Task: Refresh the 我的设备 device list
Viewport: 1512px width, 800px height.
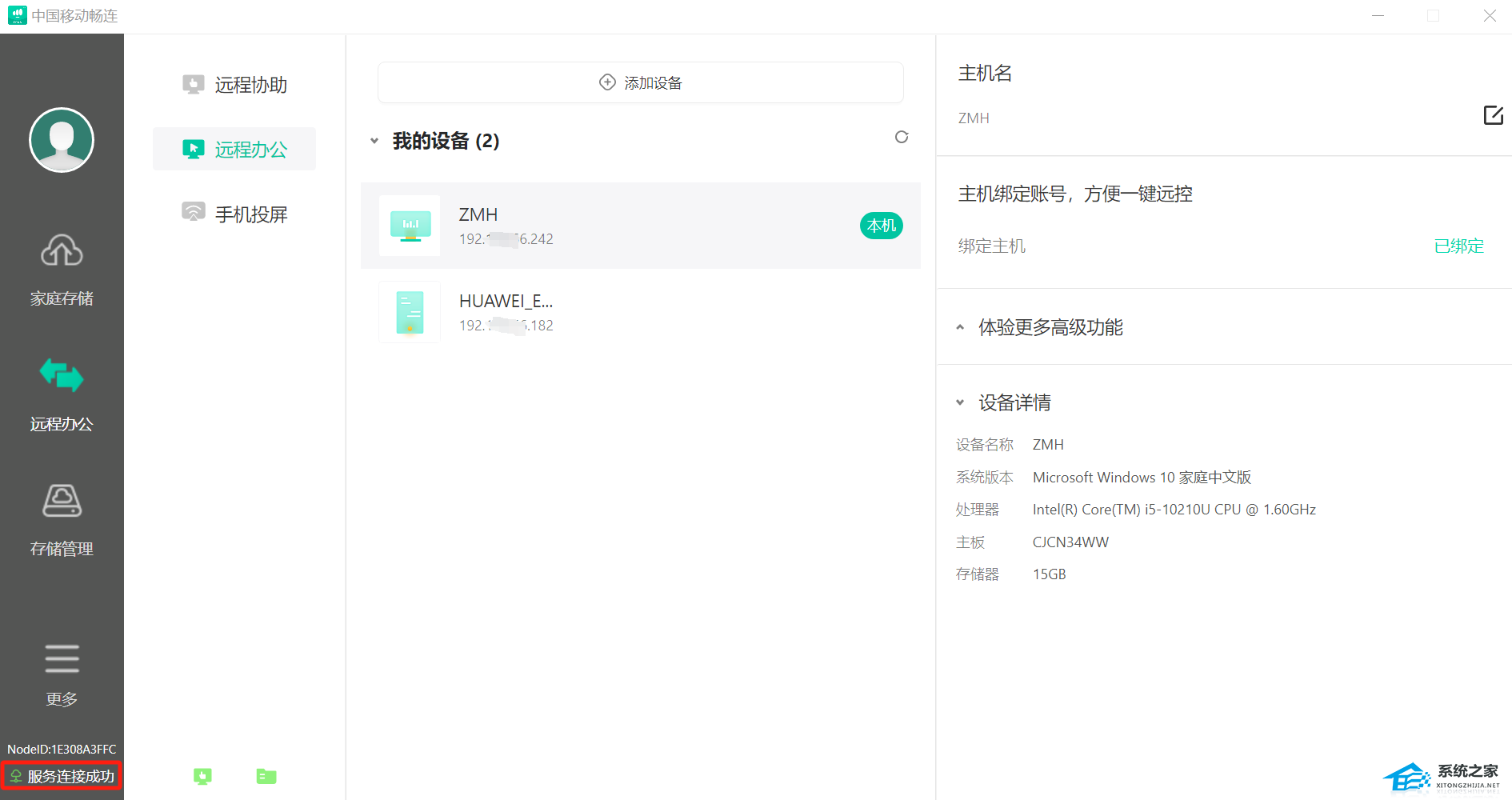Action: click(x=902, y=138)
